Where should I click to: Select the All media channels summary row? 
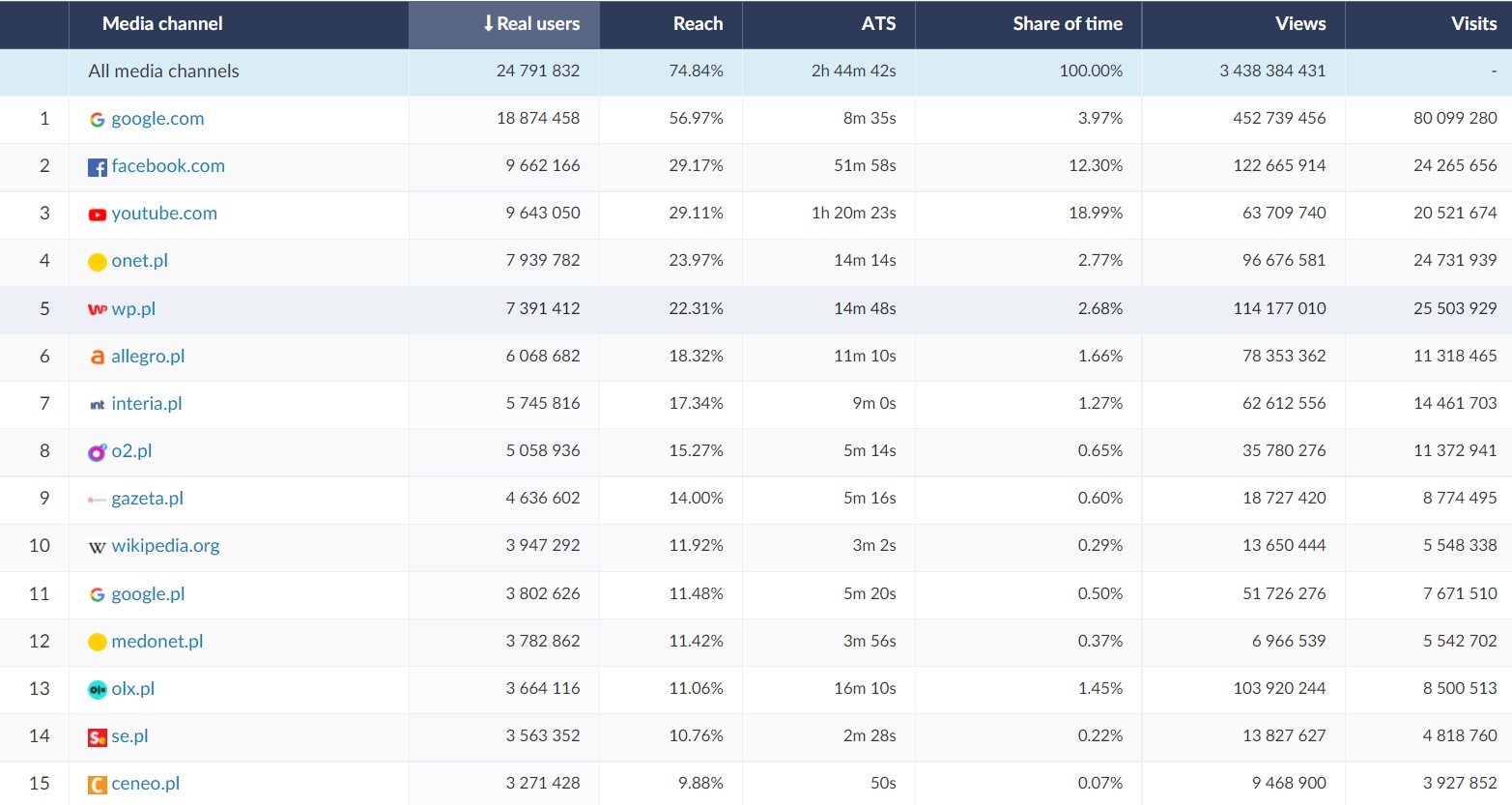pos(164,72)
